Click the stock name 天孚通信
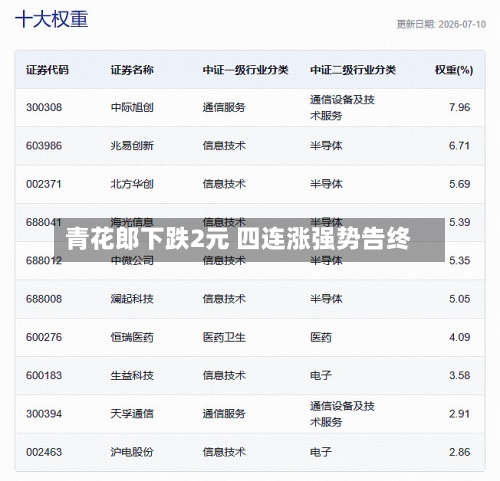The height and width of the screenshot is (481, 500). pos(132,414)
